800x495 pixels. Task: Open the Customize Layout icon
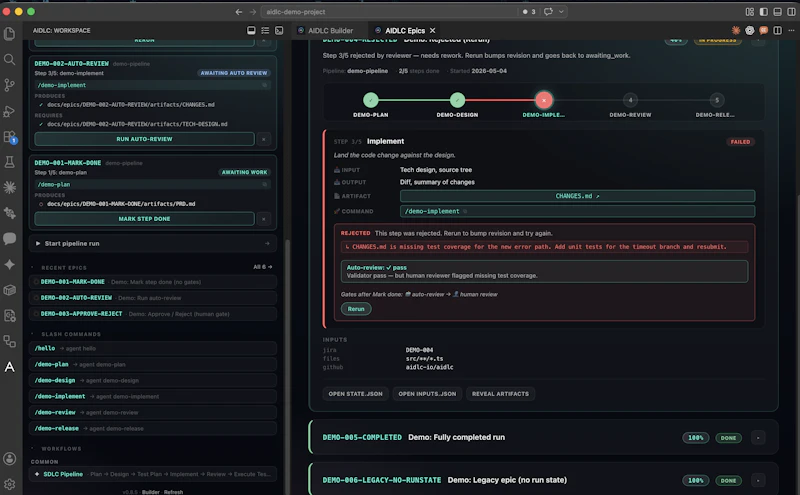pyautogui.click(x=749, y=12)
